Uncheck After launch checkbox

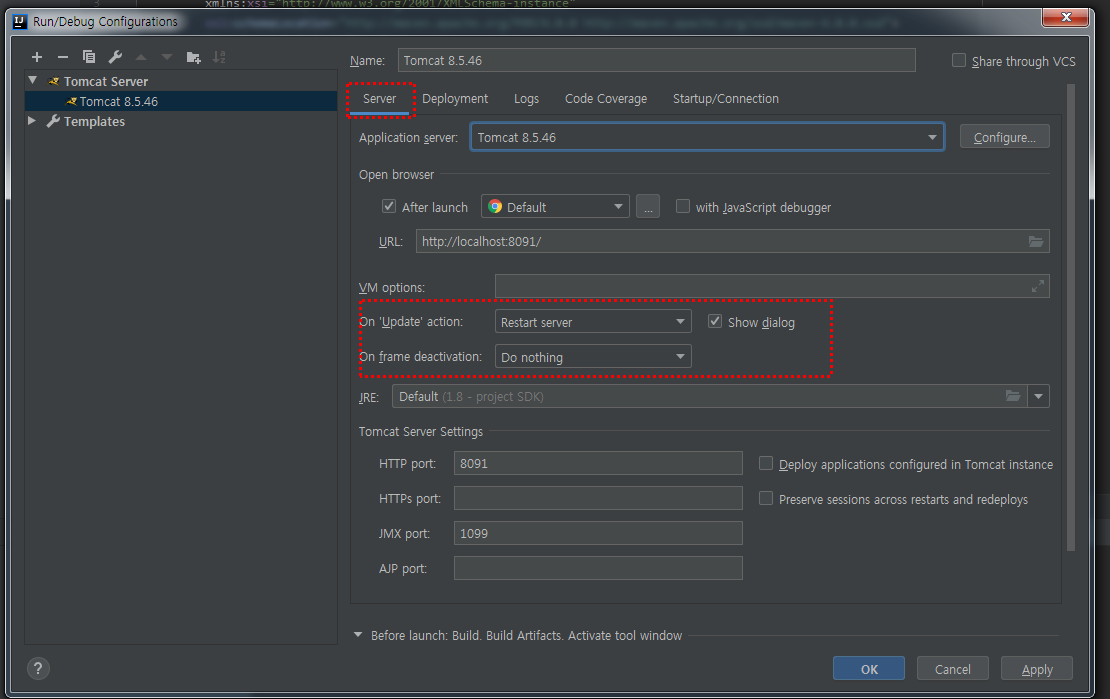coord(389,206)
